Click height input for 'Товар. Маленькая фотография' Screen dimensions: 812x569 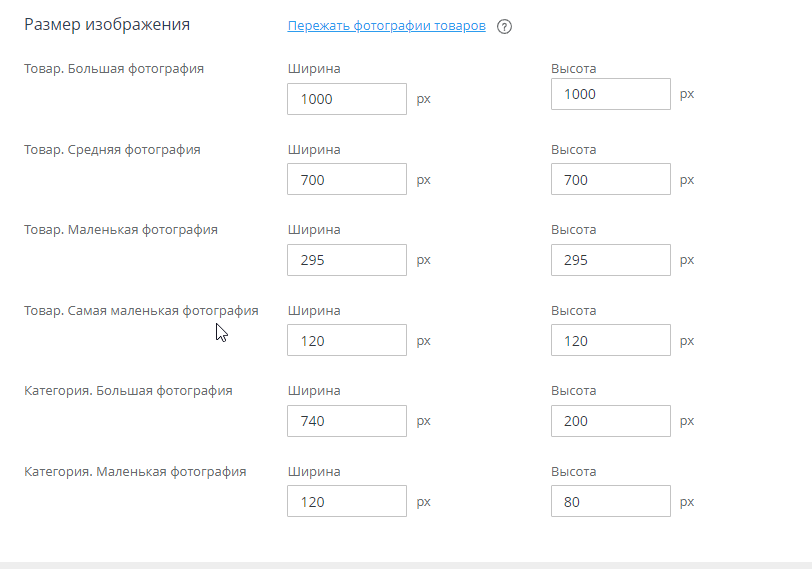(611, 260)
